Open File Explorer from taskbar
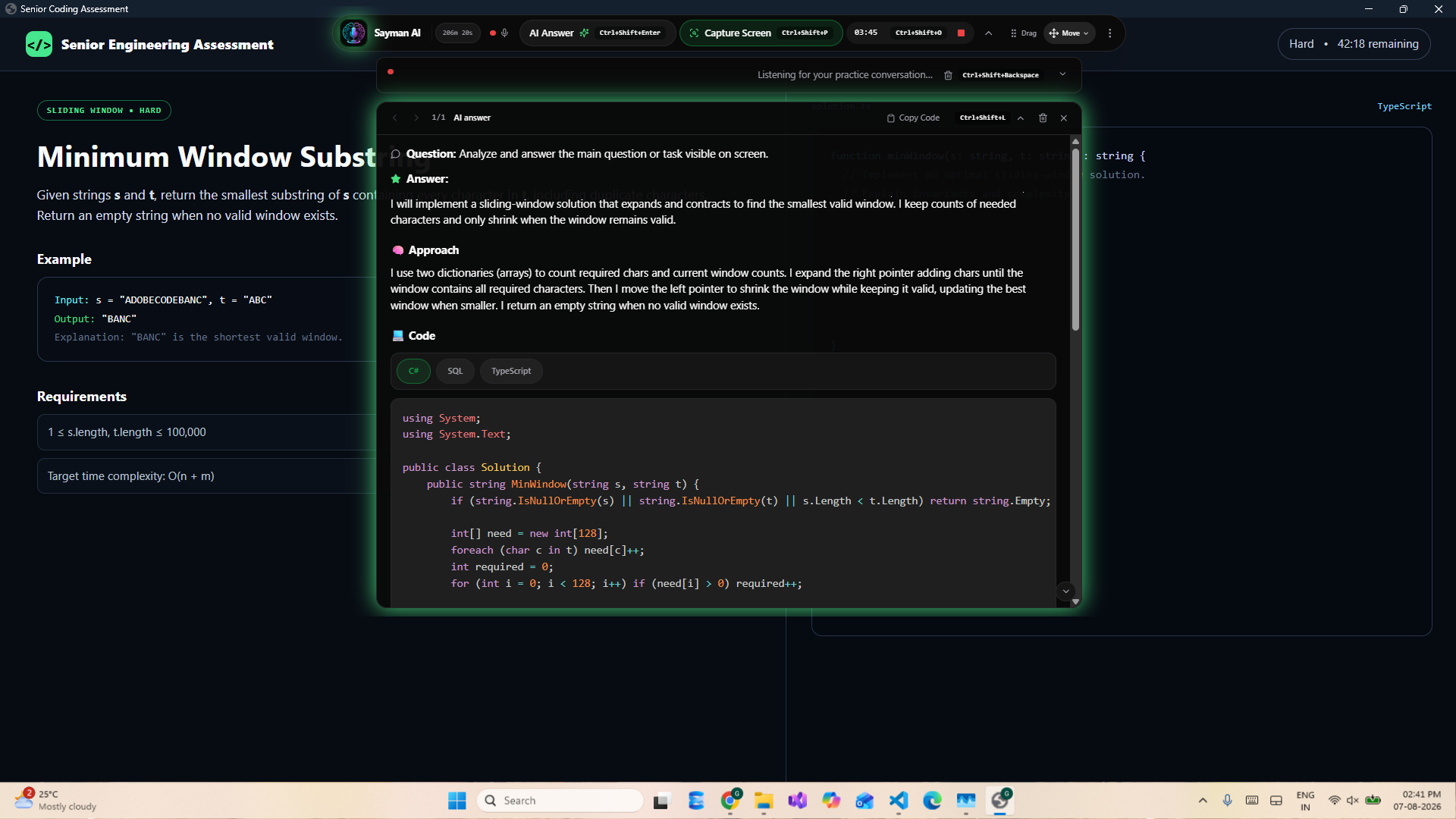Image resolution: width=1456 pixels, height=819 pixels. coord(764,801)
